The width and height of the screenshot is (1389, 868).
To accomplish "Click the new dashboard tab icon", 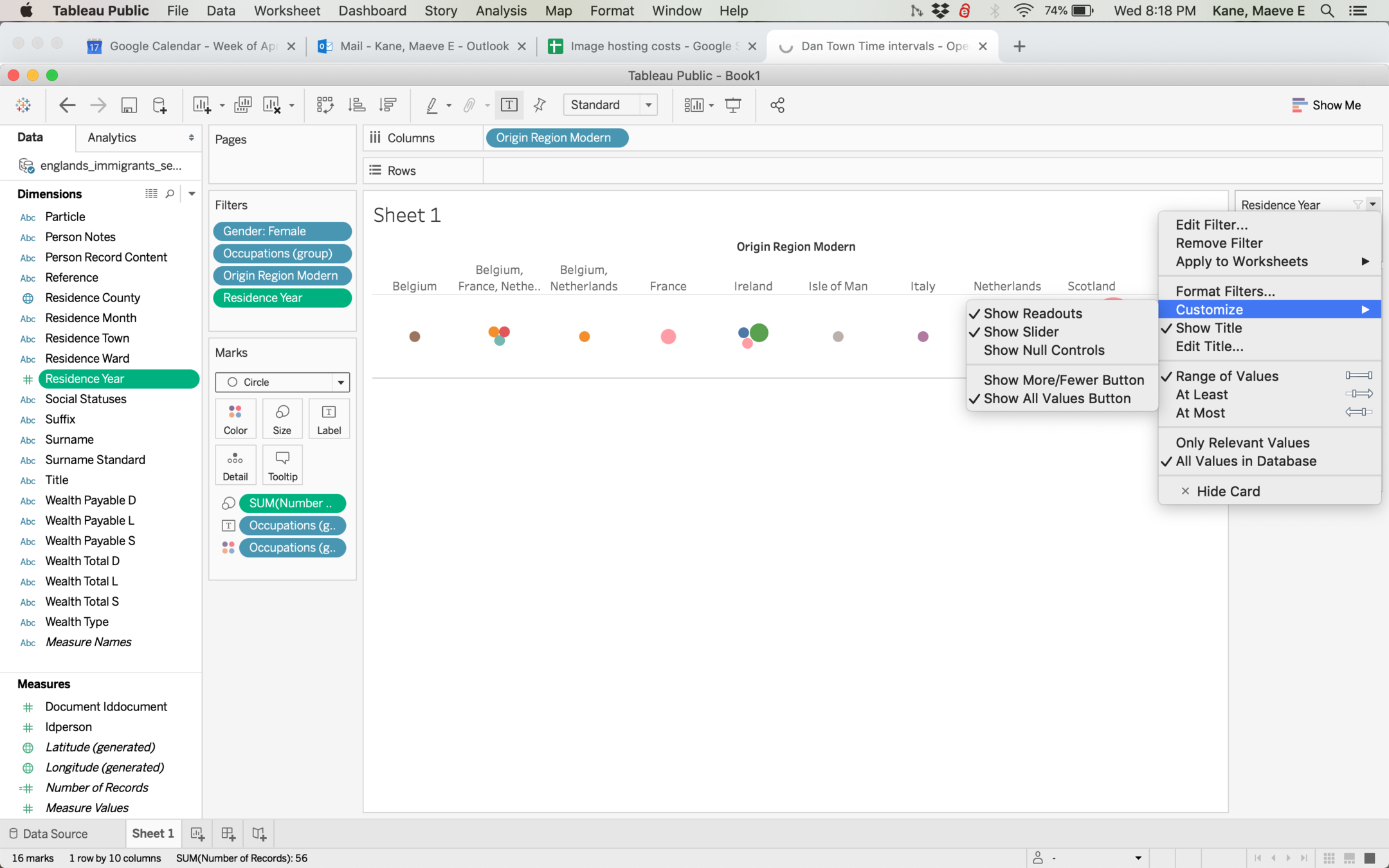I will coord(228,834).
